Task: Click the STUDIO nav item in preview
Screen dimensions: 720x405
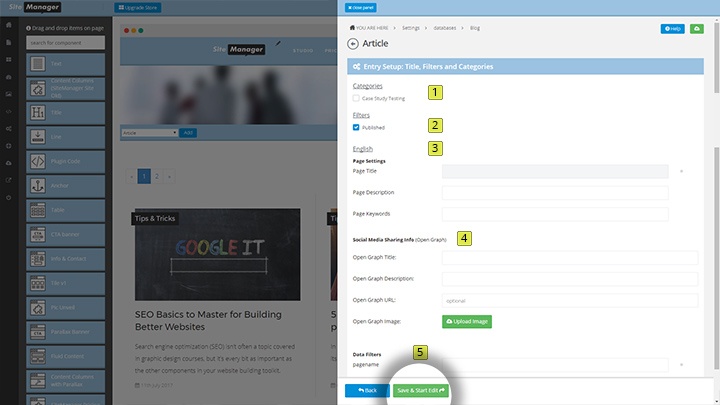Action: click(x=303, y=51)
